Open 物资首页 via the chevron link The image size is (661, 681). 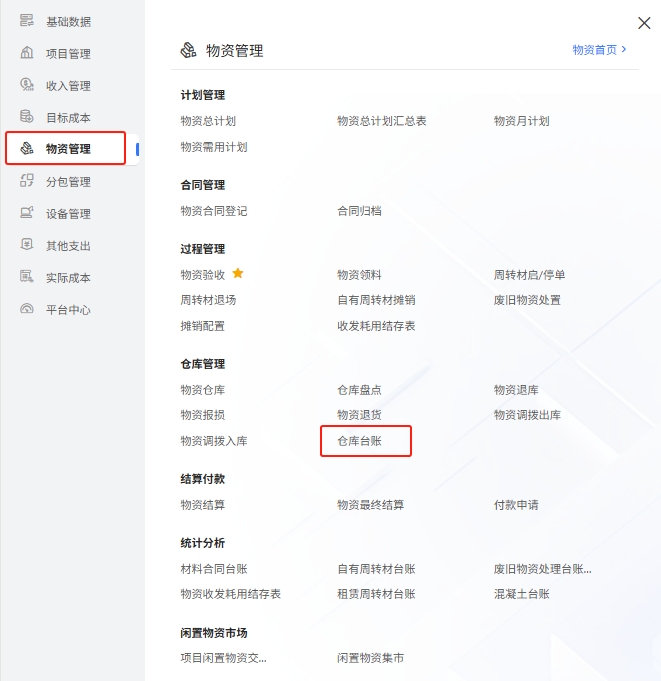599,49
